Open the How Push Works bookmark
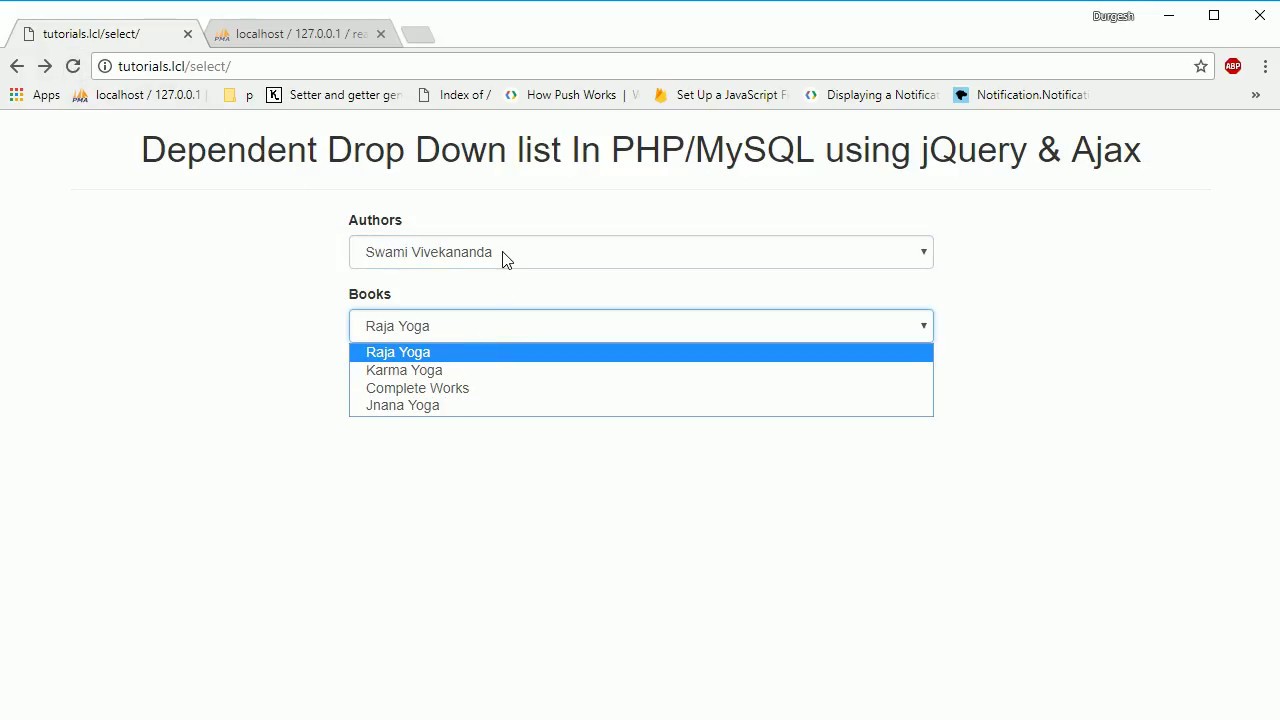 point(571,95)
